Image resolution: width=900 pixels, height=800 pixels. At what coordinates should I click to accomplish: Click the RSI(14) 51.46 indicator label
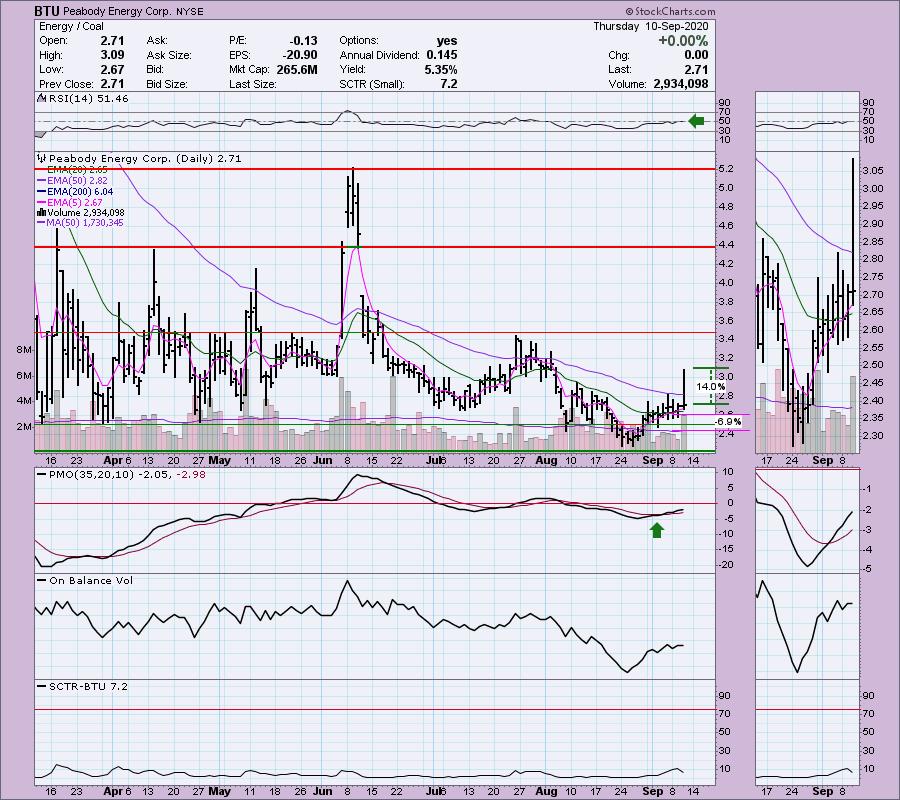pyautogui.click(x=88, y=99)
